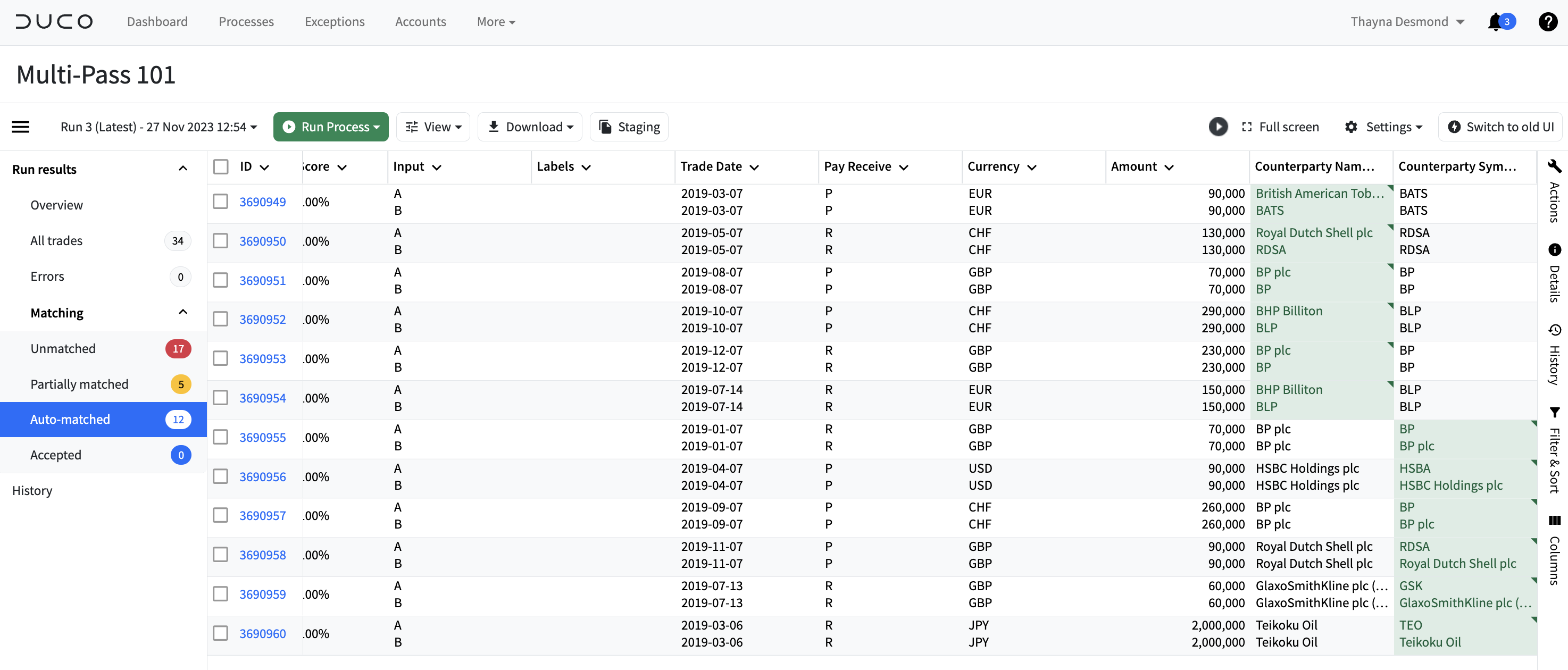The width and height of the screenshot is (1568, 670).
Task: Check the row 3690949 checkbox
Action: (x=220, y=202)
